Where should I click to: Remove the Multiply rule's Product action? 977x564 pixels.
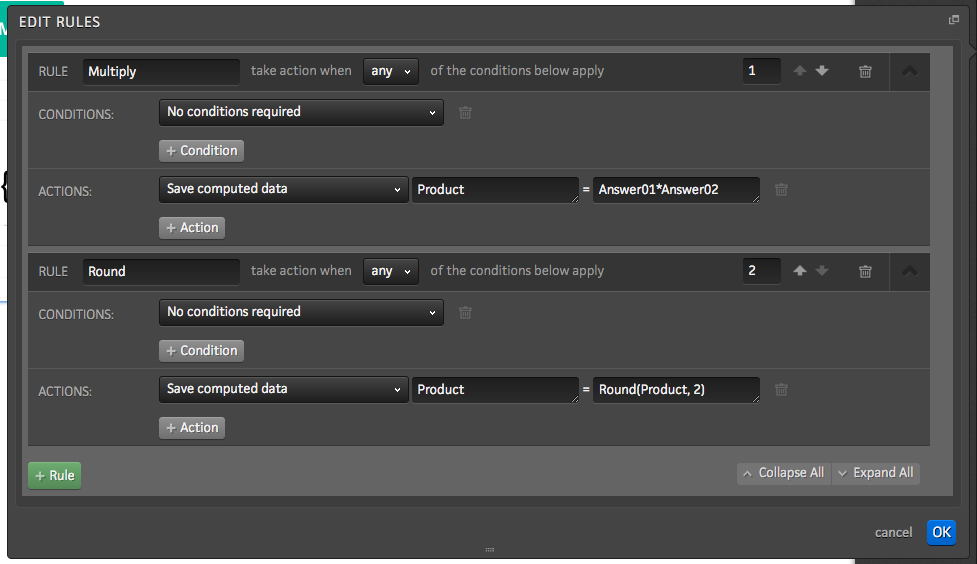tap(781, 189)
